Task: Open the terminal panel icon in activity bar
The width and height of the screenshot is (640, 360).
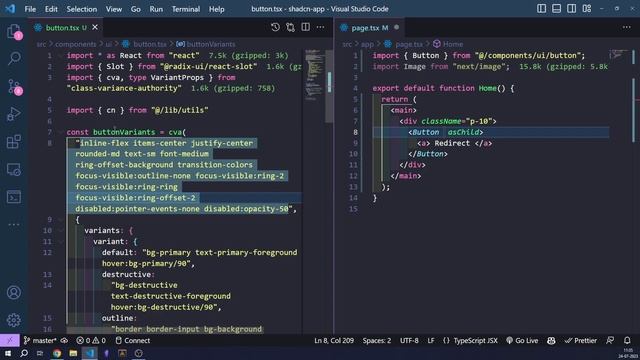Action: [x=14, y=197]
